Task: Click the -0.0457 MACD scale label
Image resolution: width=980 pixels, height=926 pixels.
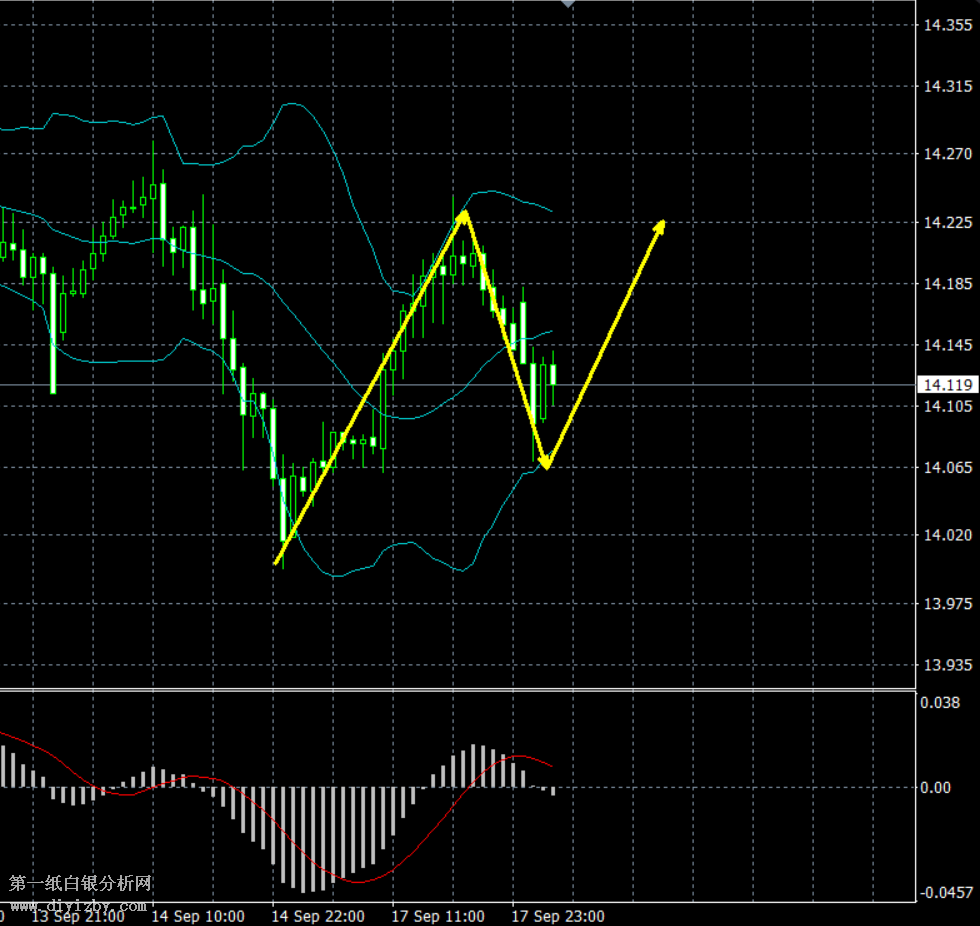Action: tap(945, 891)
